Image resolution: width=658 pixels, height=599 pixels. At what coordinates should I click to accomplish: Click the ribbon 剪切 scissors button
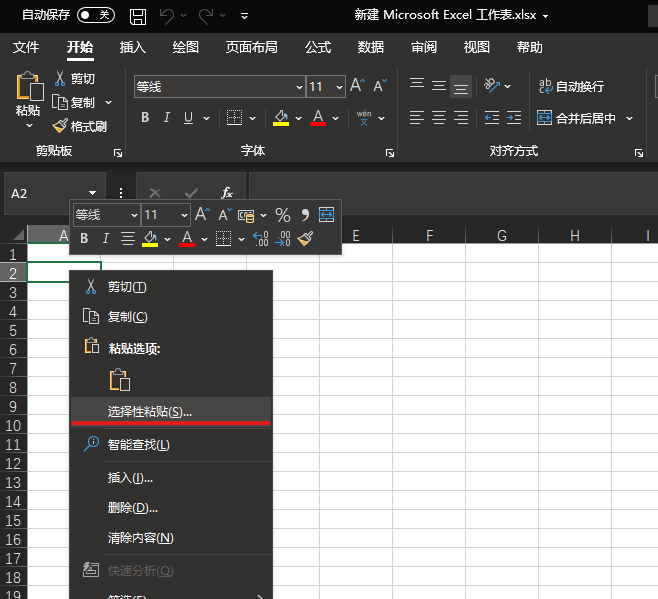coord(74,78)
